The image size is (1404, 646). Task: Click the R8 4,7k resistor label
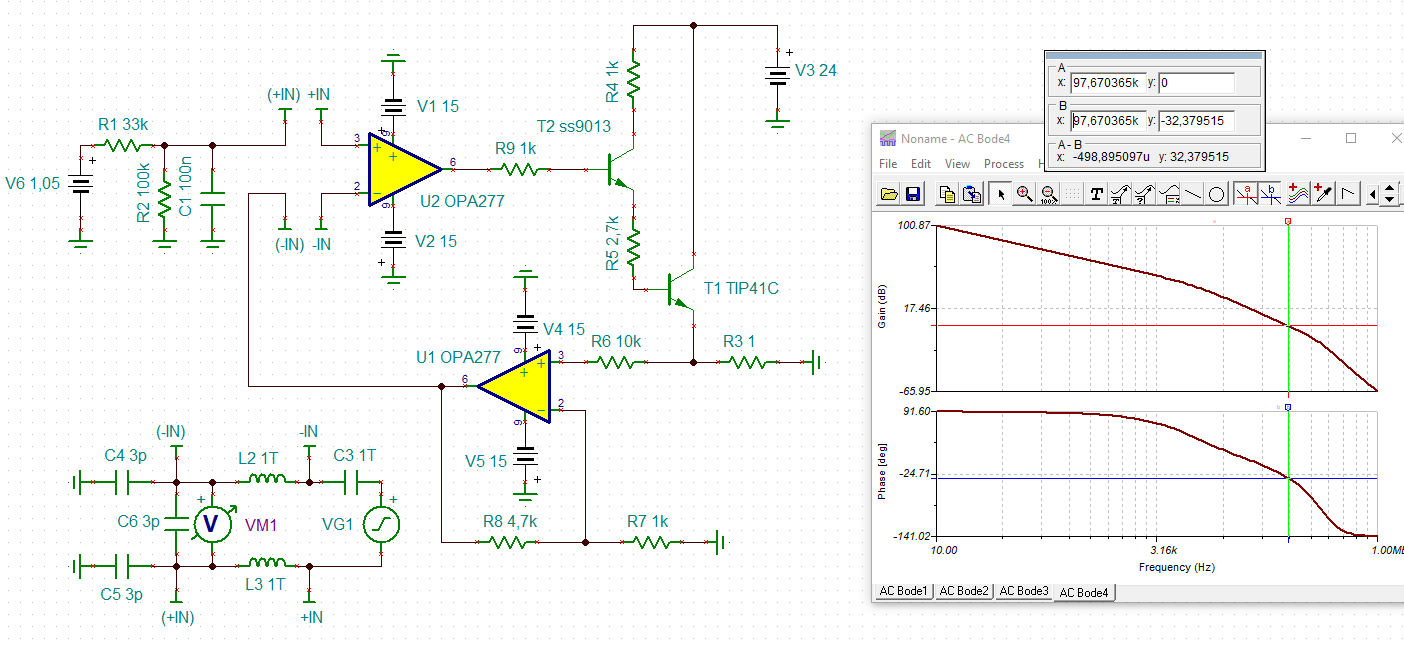[x=510, y=522]
